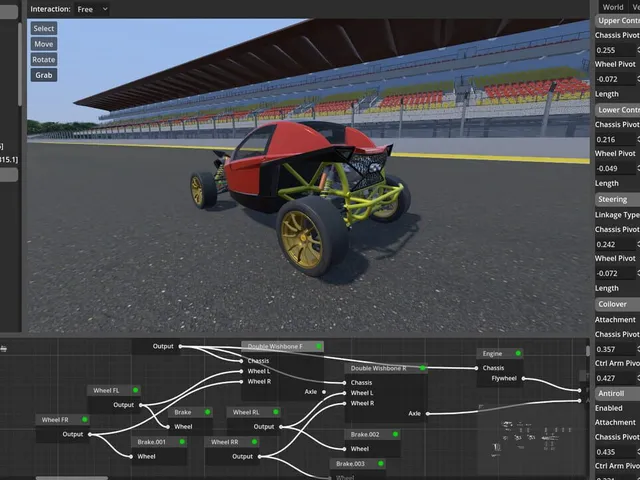The height and width of the screenshot is (480, 640).
Task: Click the Steering Chassis Pivot field 0.242
Action: point(616,244)
